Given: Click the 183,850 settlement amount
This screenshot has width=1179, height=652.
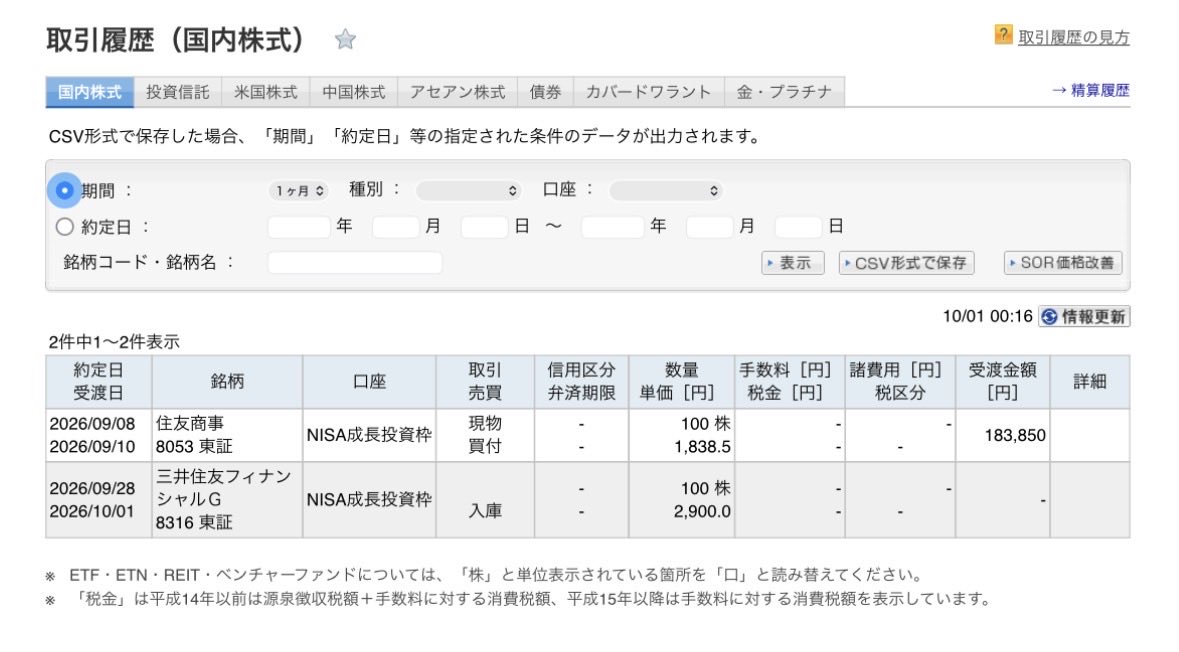Looking at the screenshot, I should [1015, 435].
